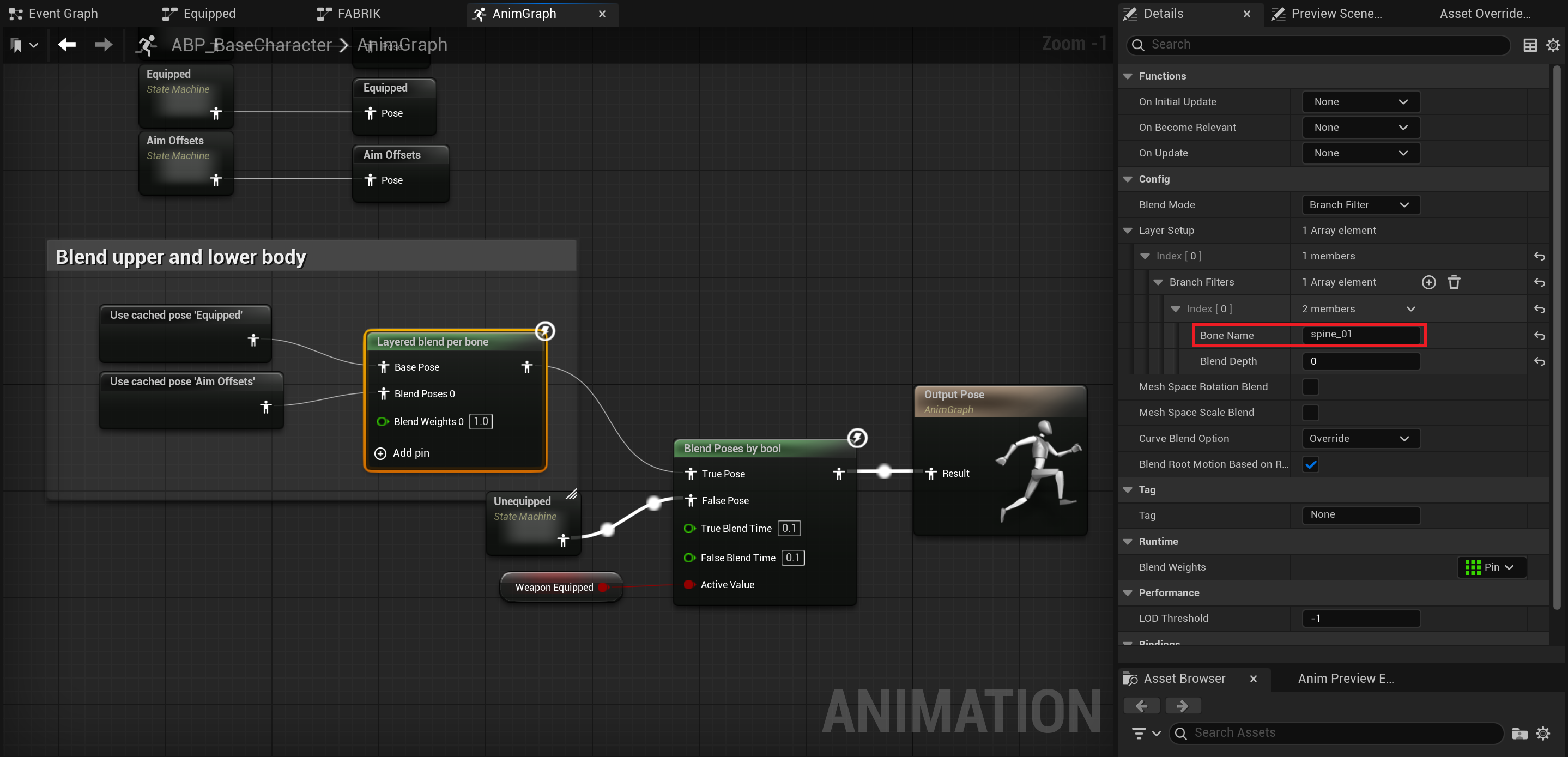Click the property matrix table icon
This screenshot has height=757, width=1568.
1530,45
